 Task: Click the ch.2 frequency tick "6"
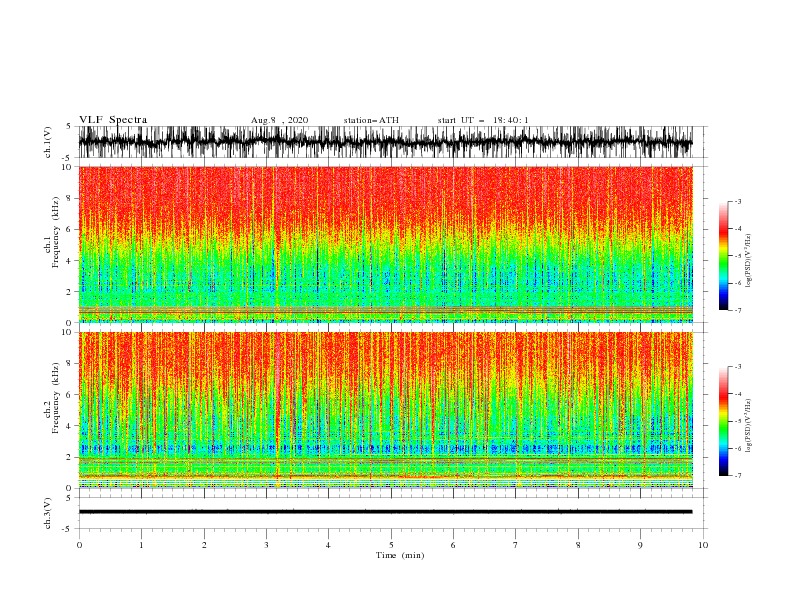click(70, 395)
